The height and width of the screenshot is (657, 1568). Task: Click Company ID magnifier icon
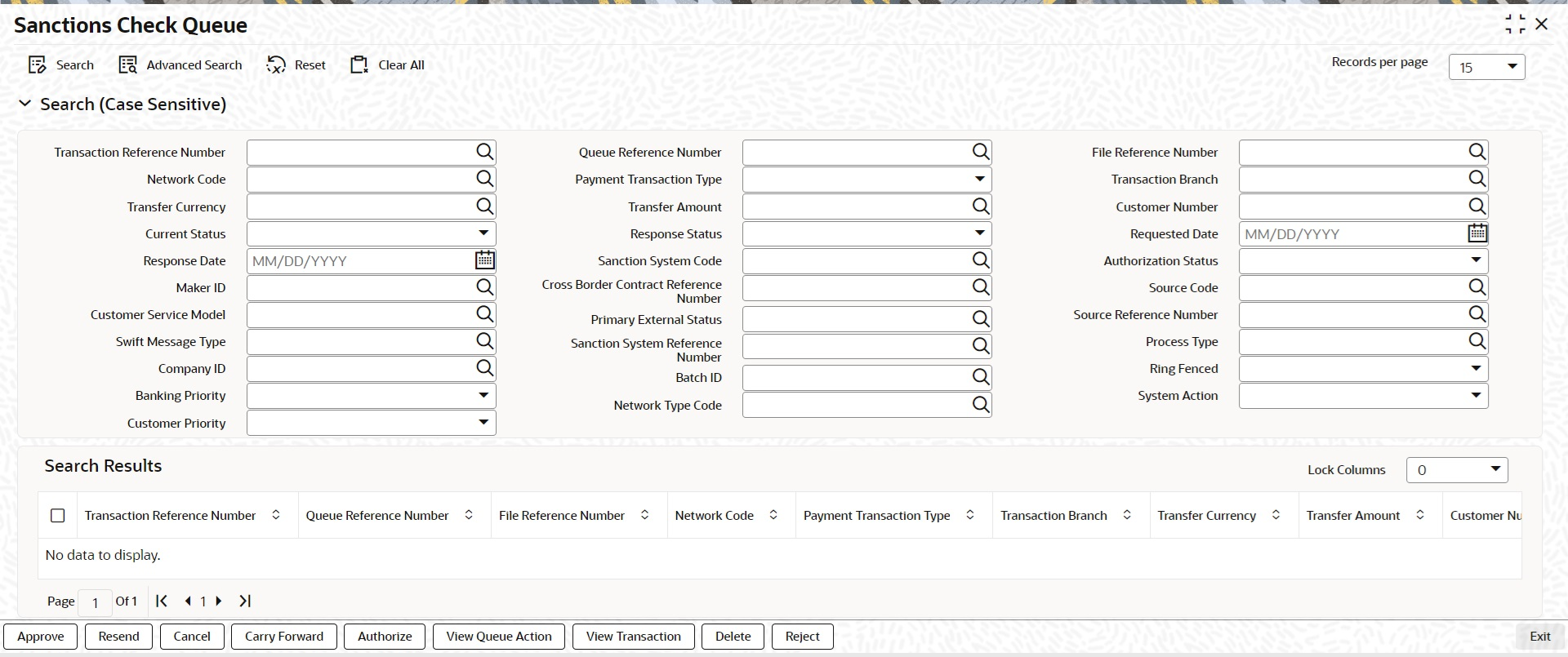pyautogui.click(x=485, y=368)
